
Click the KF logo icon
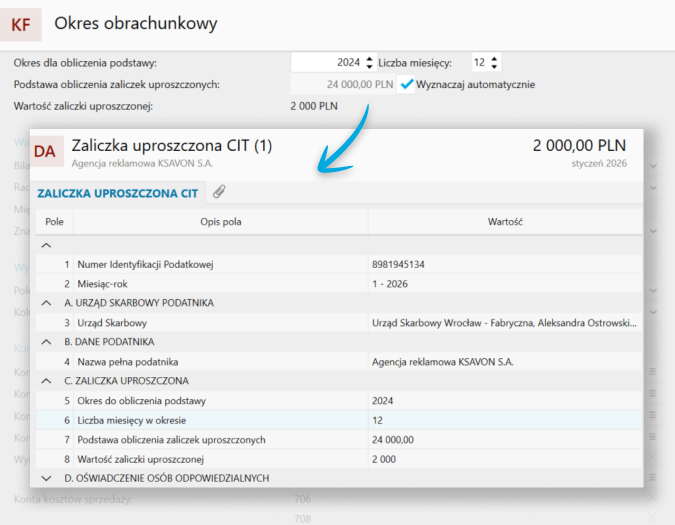22,24
